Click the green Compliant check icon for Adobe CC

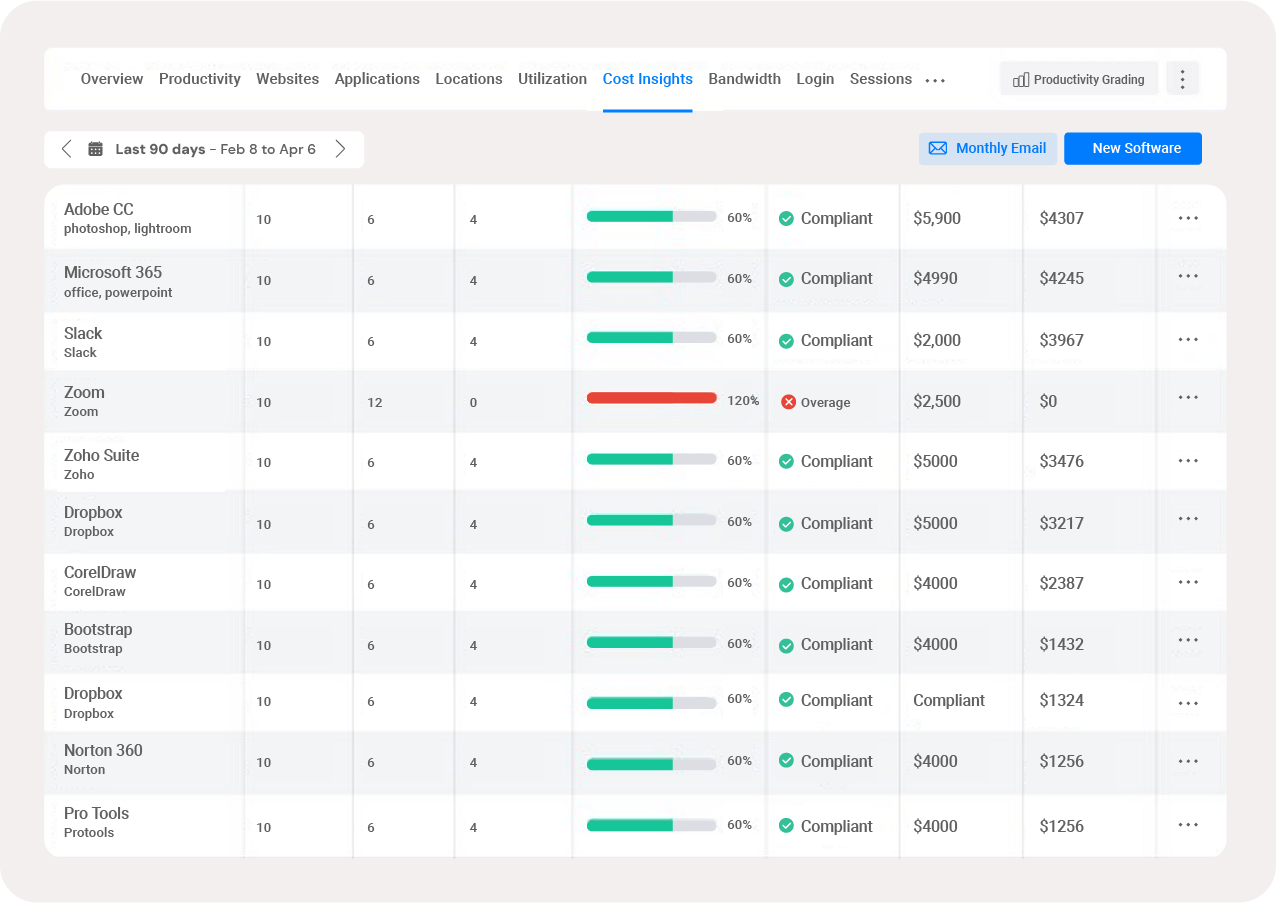coord(786,218)
